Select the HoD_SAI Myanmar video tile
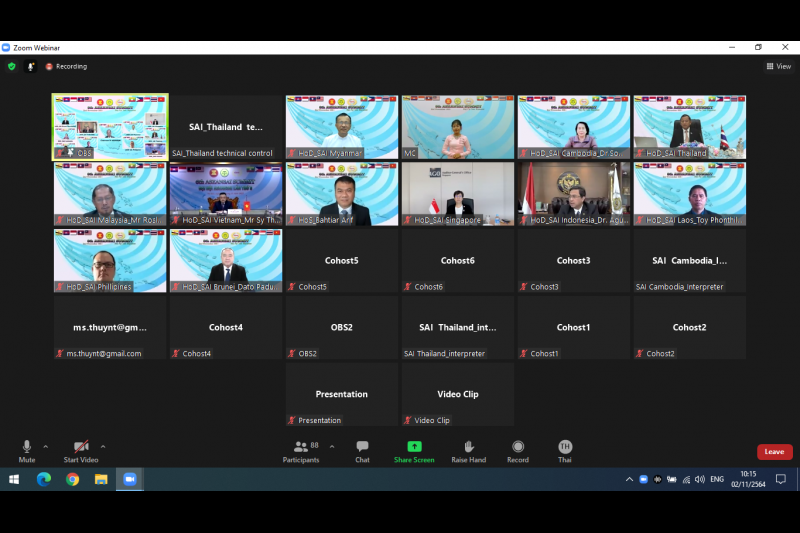Viewport: 800px width, 533px height. pyautogui.click(x=342, y=127)
